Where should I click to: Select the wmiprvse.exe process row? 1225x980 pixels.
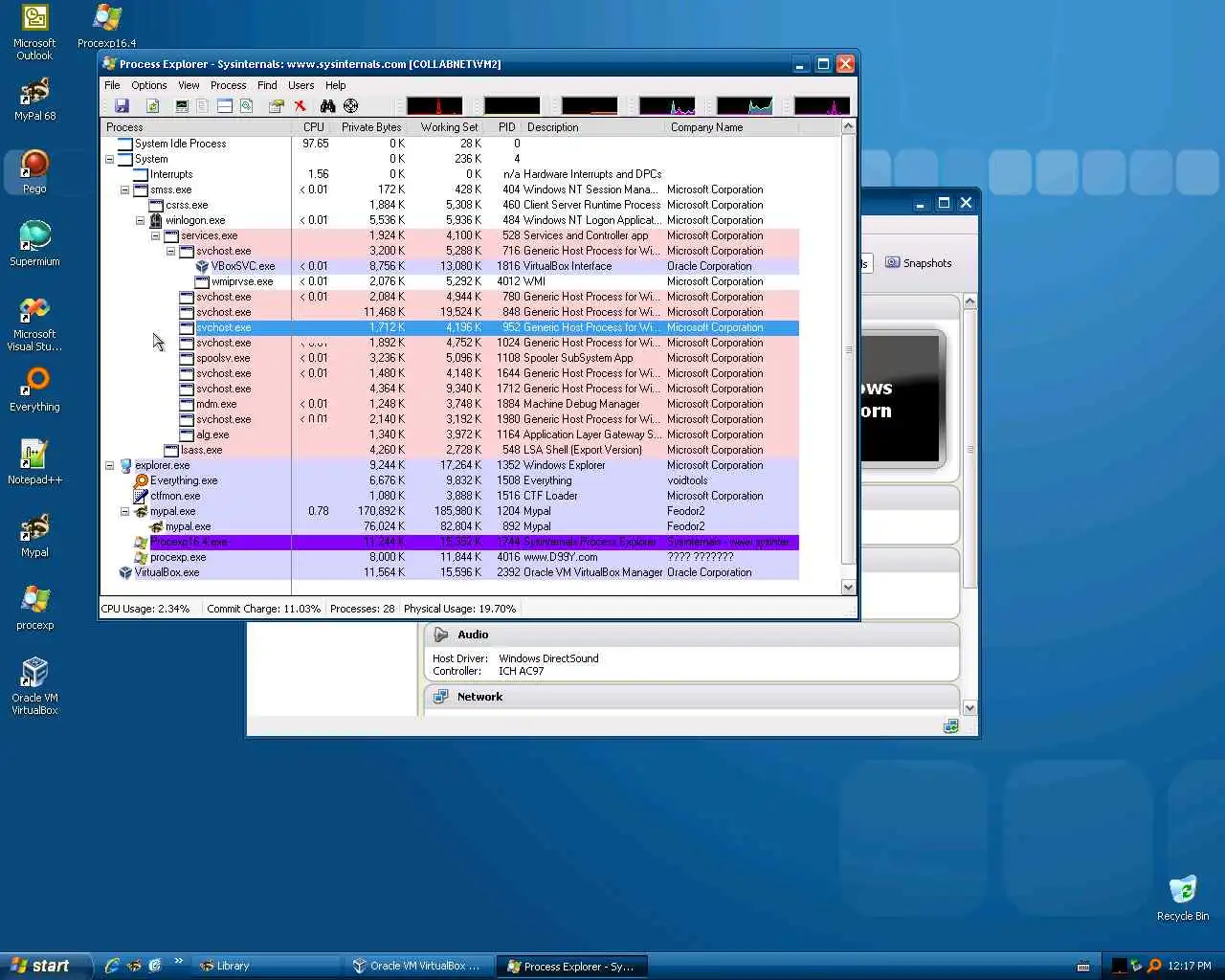450,281
